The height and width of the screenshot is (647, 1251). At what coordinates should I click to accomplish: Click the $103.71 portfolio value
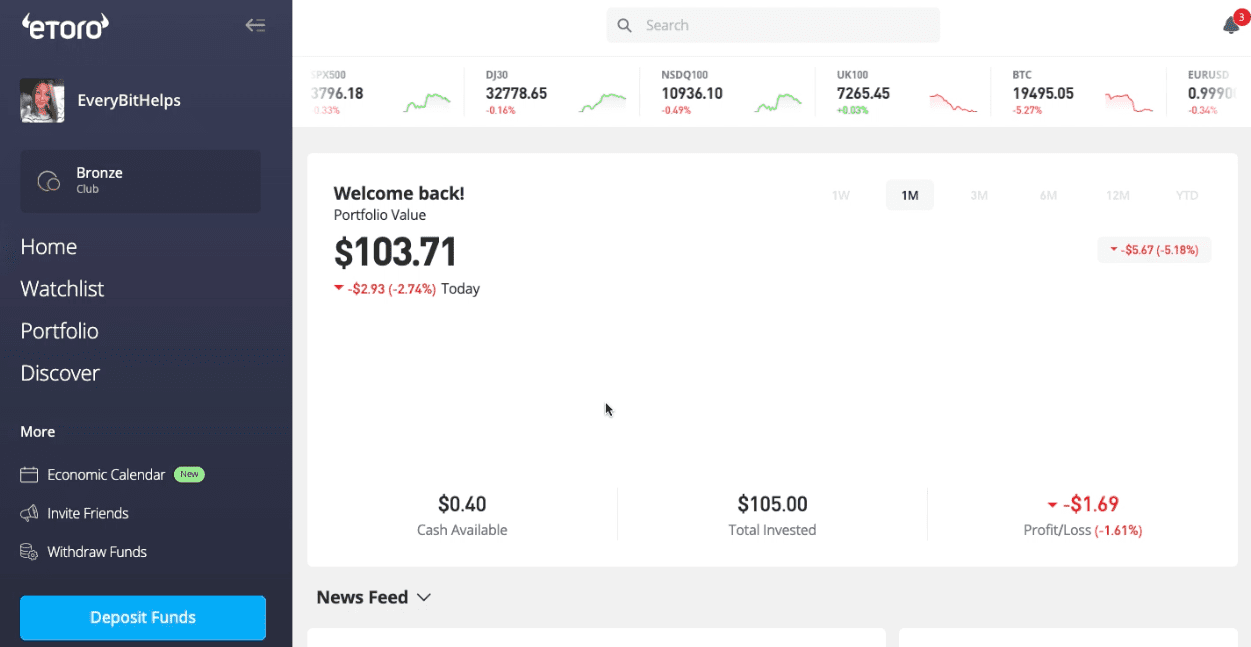click(395, 252)
